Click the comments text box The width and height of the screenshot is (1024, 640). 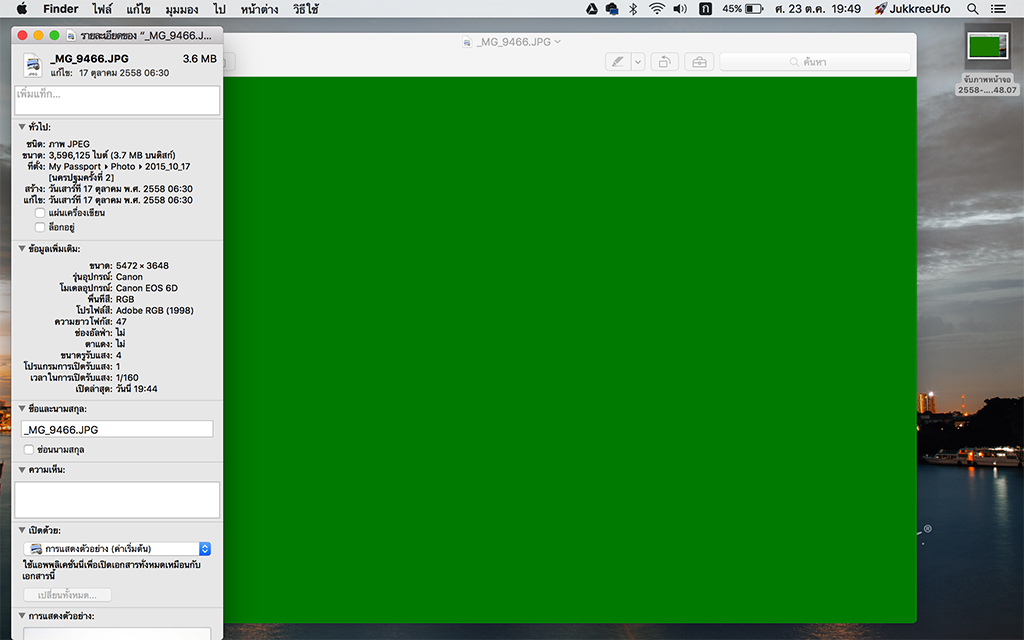point(117,500)
